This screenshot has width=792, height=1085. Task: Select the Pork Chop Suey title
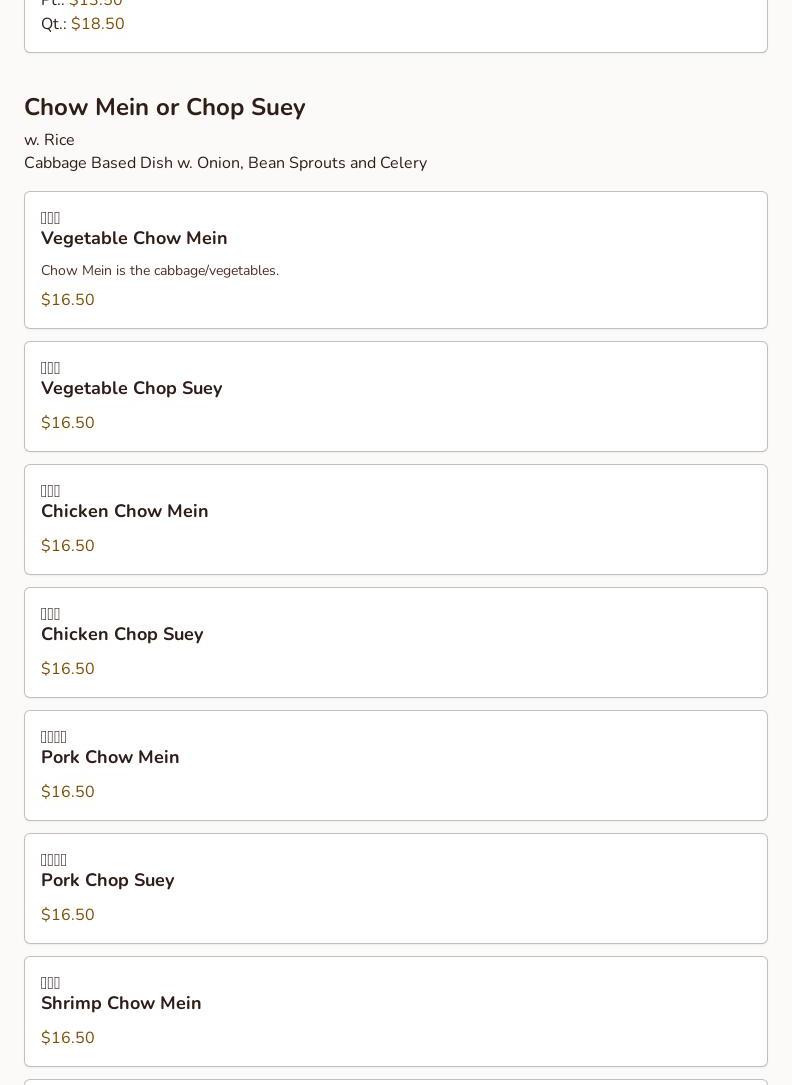point(107,880)
